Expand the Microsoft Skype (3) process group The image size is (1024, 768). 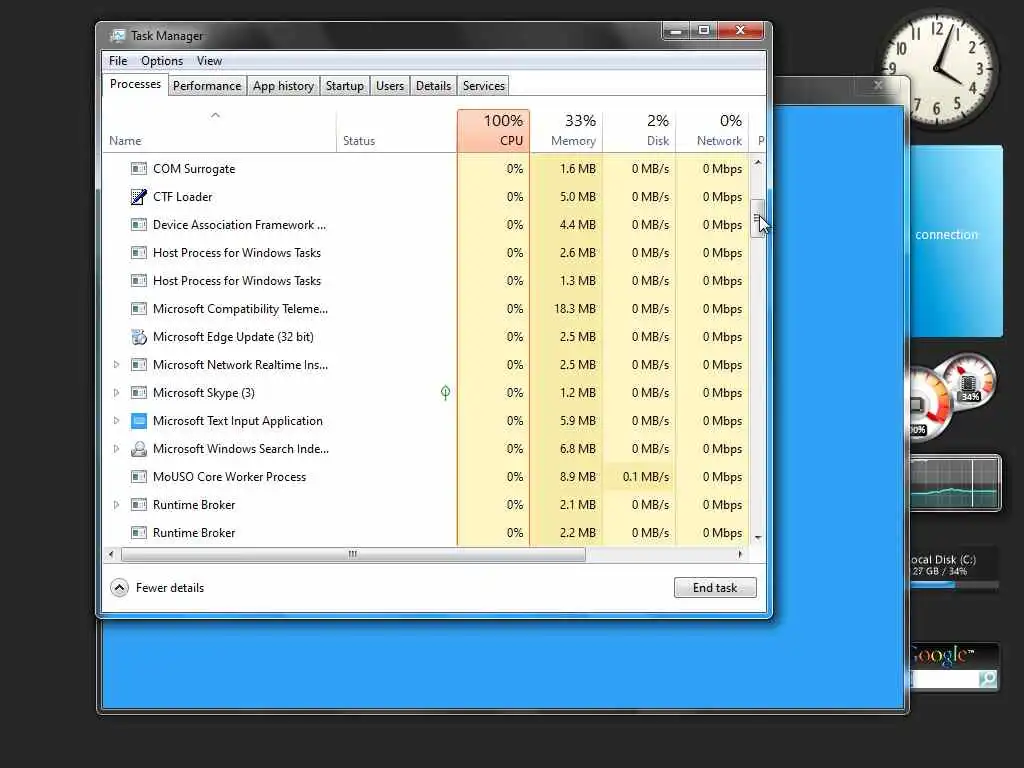[116, 393]
